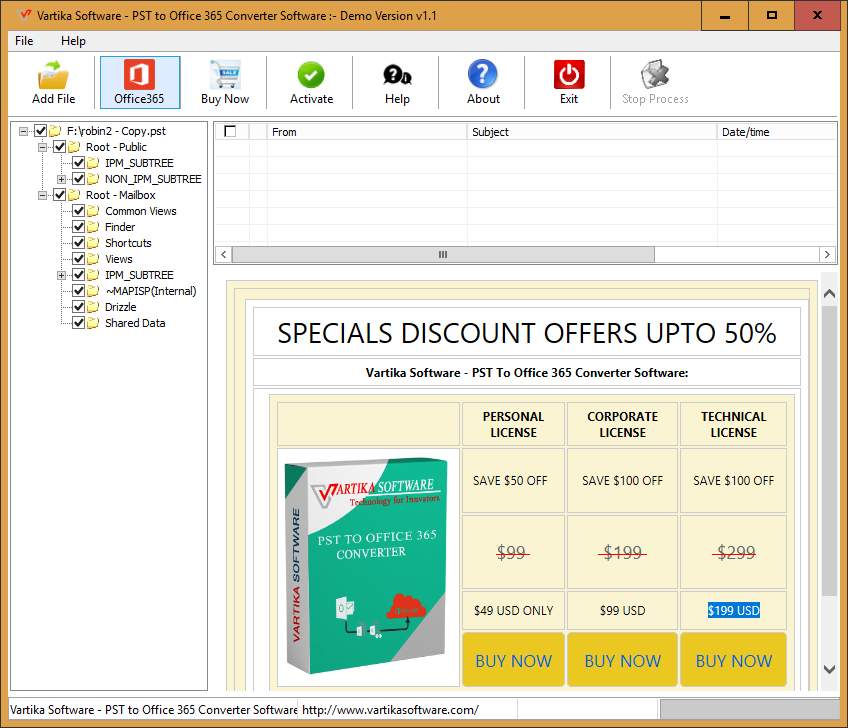Click BUY NOW for Corporate License
This screenshot has height=728, width=848.
point(622,660)
